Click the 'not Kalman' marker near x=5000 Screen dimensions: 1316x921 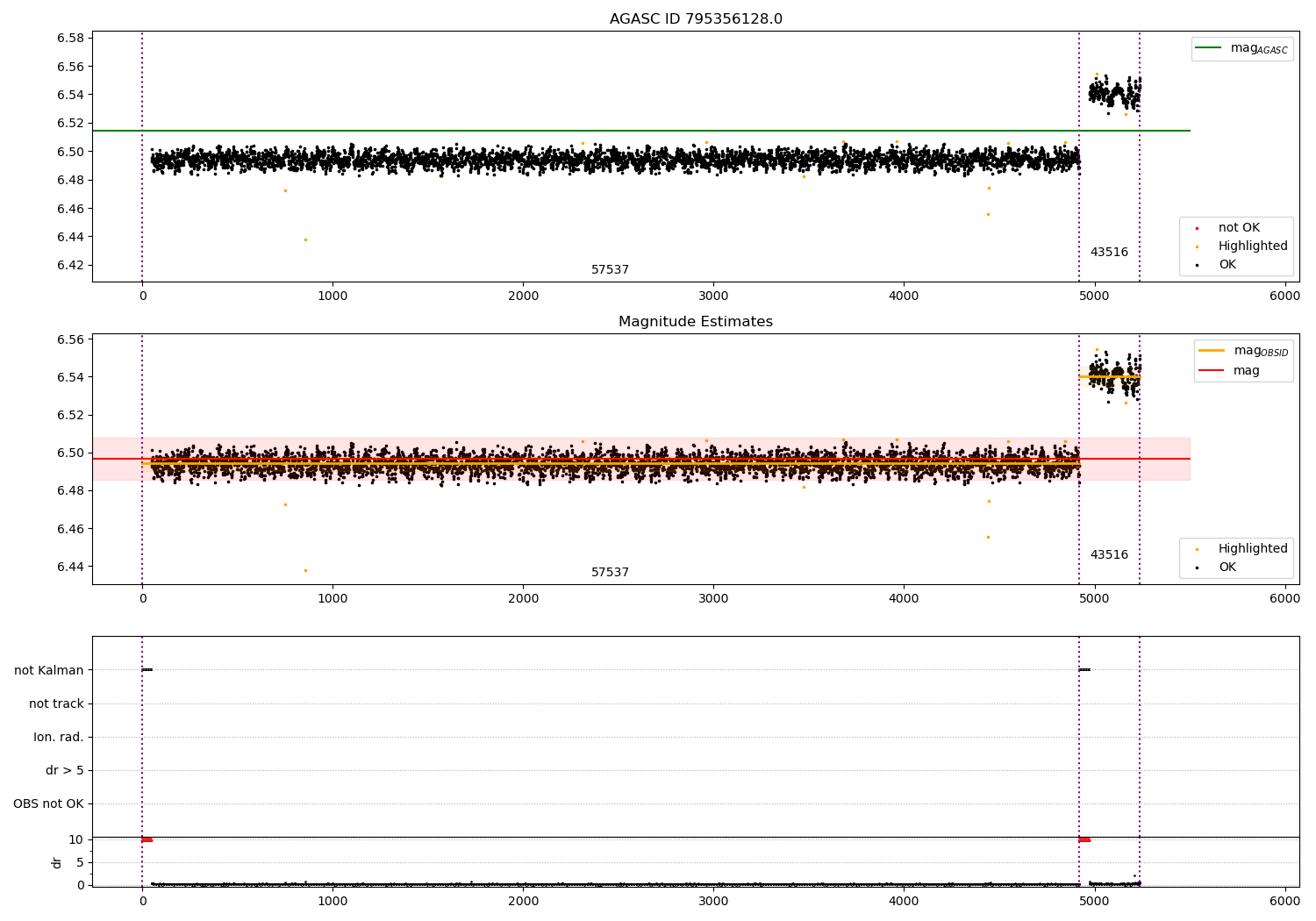point(1084,670)
